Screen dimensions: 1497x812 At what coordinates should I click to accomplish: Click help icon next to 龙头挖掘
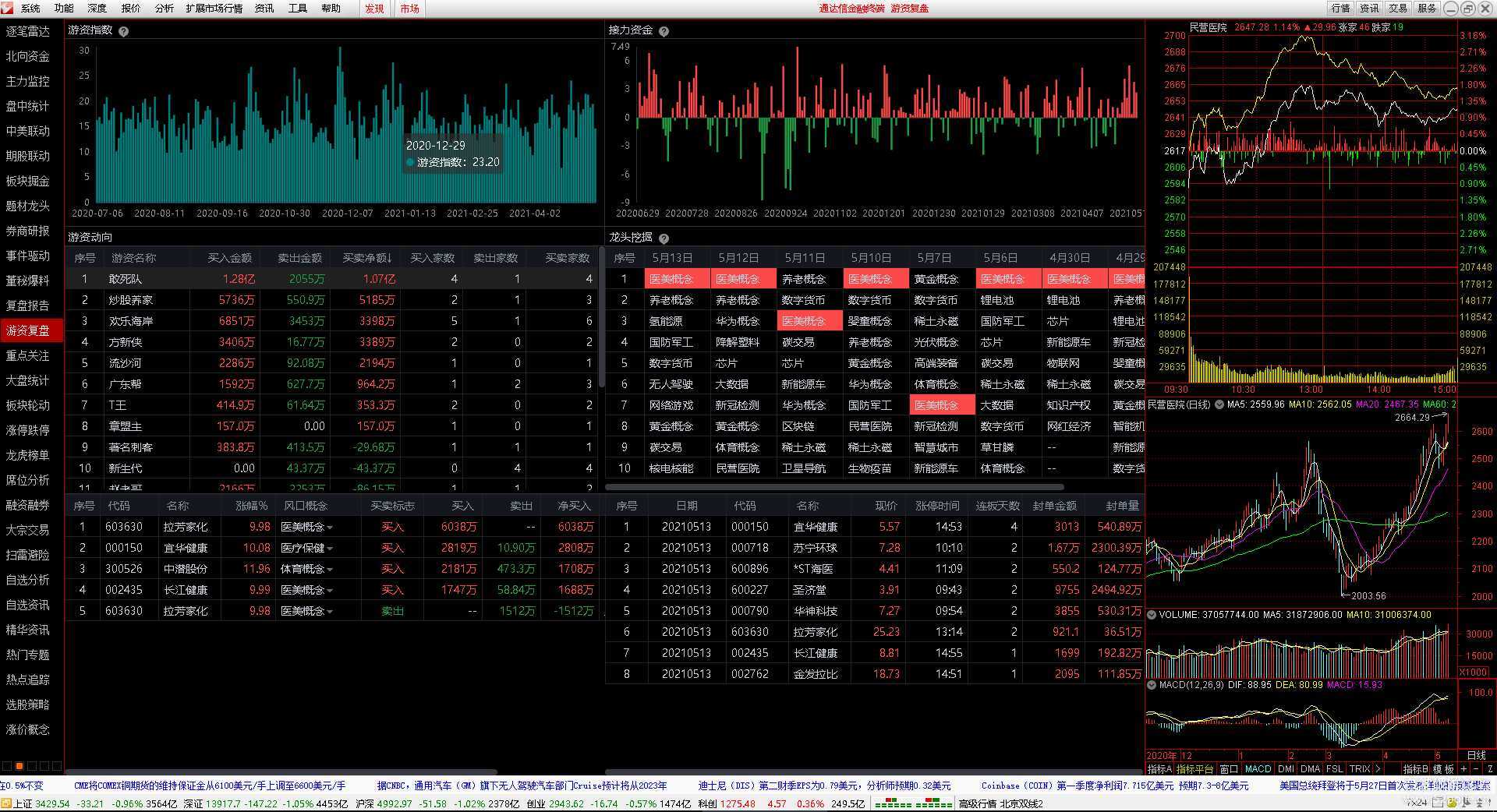tap(664, 238)
